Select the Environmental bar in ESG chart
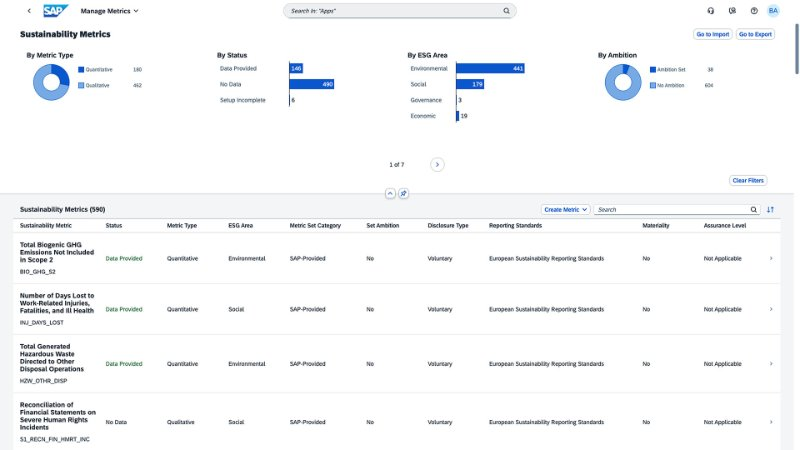Viewport: 800px width, 450px height. (490, 68)
